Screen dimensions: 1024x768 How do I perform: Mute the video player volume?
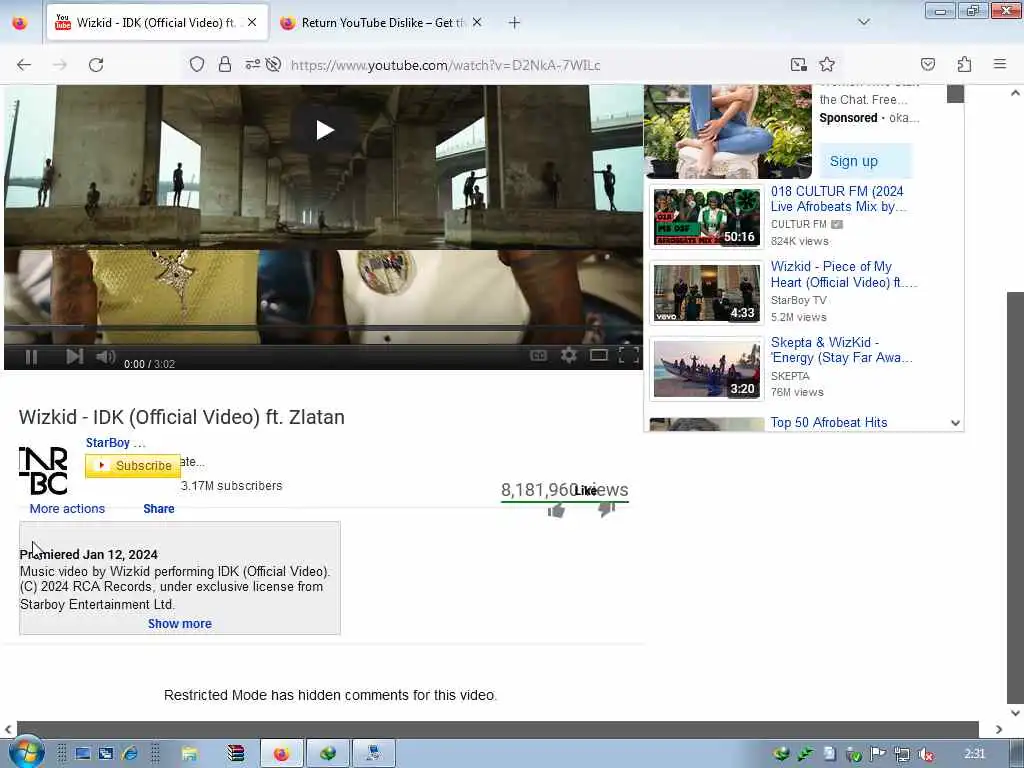tap(105, 357)
